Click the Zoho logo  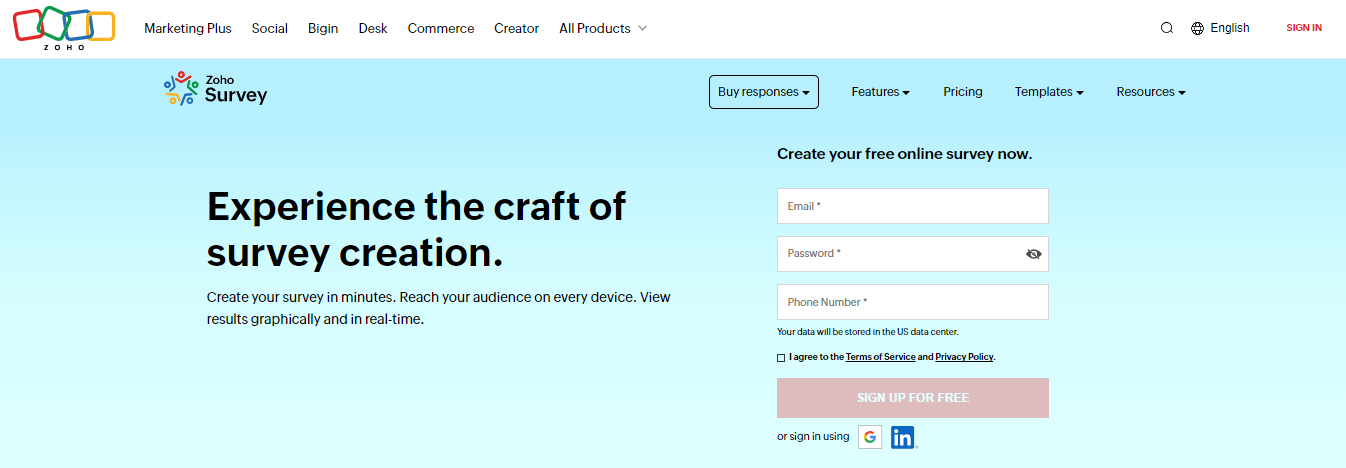[64, 29]
